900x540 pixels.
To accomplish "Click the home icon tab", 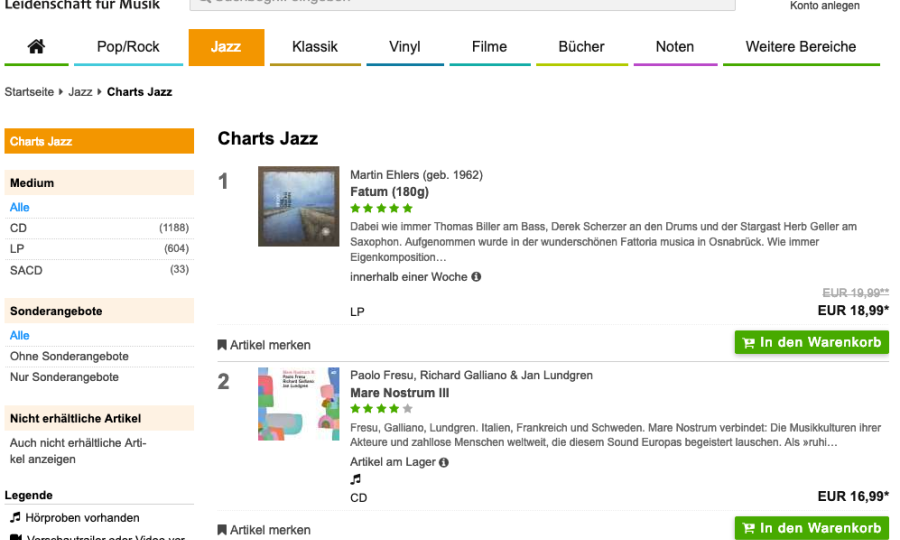I will 36,47.
